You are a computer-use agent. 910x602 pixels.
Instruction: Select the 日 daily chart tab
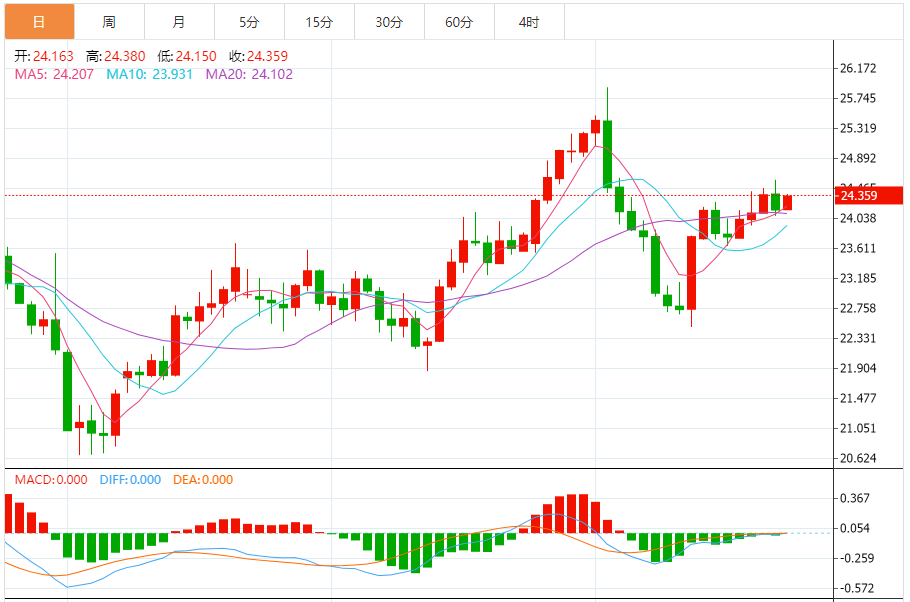tap(39, 22)
